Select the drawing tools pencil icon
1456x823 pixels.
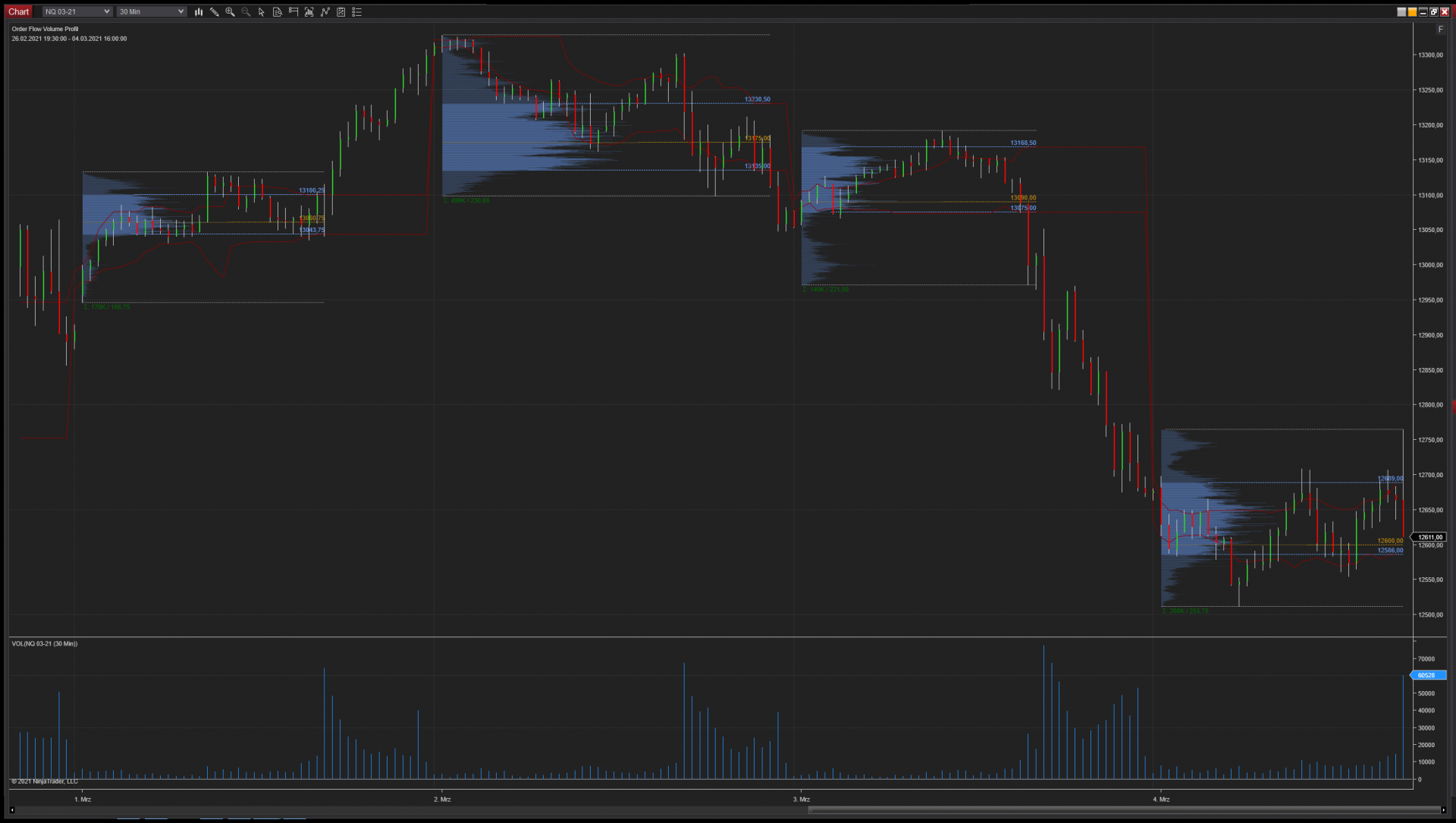(215, 12)
